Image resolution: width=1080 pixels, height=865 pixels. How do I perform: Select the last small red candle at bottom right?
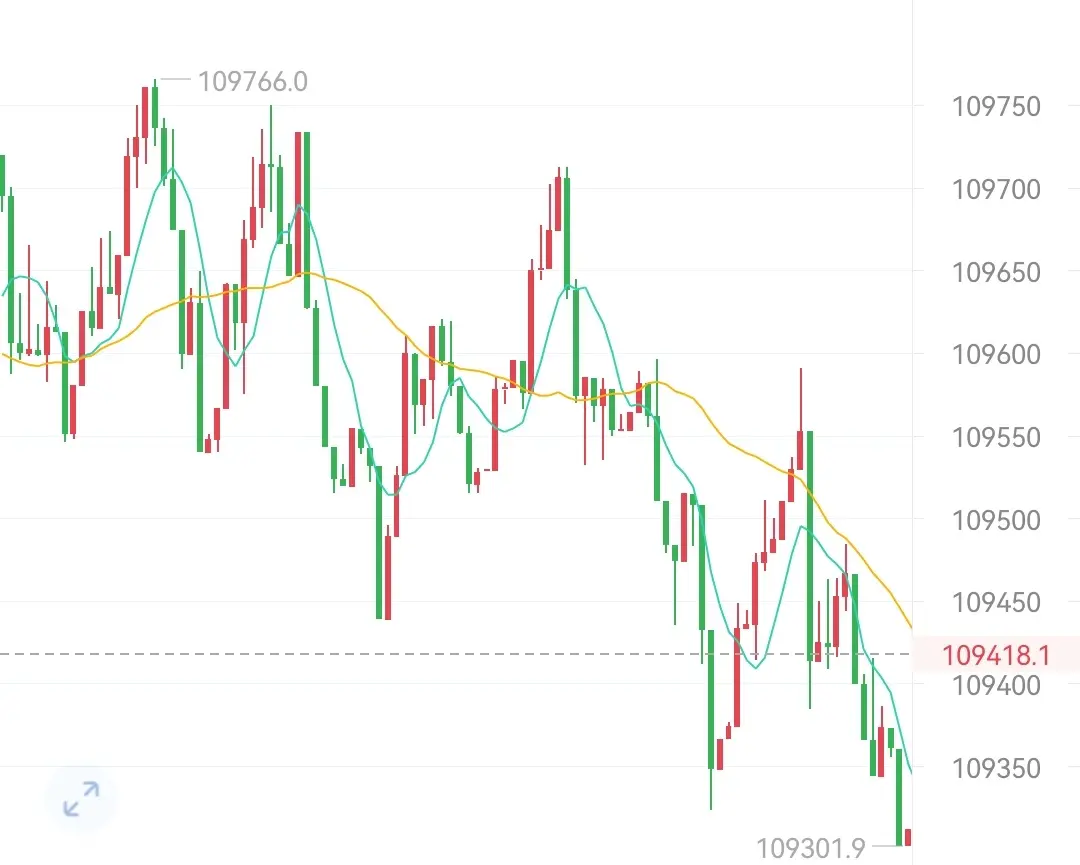(908, 837)
